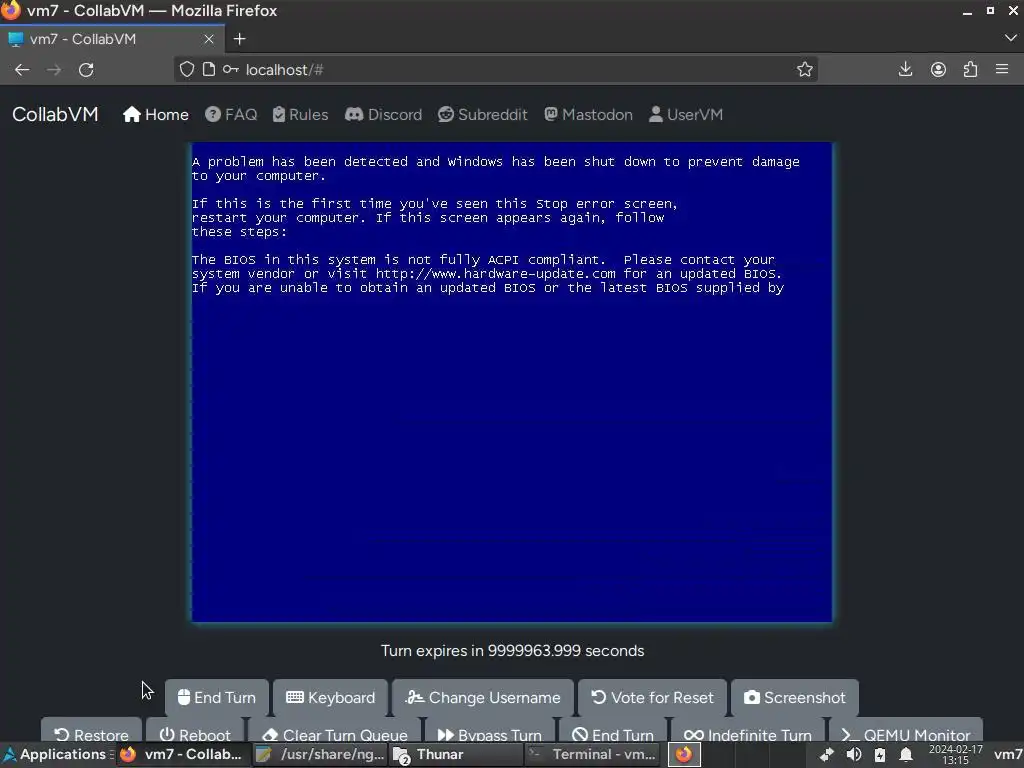Open the Applications menu in taskbar
The height and width of the screenshot is (768, 1024).
[x=55, y=754]
